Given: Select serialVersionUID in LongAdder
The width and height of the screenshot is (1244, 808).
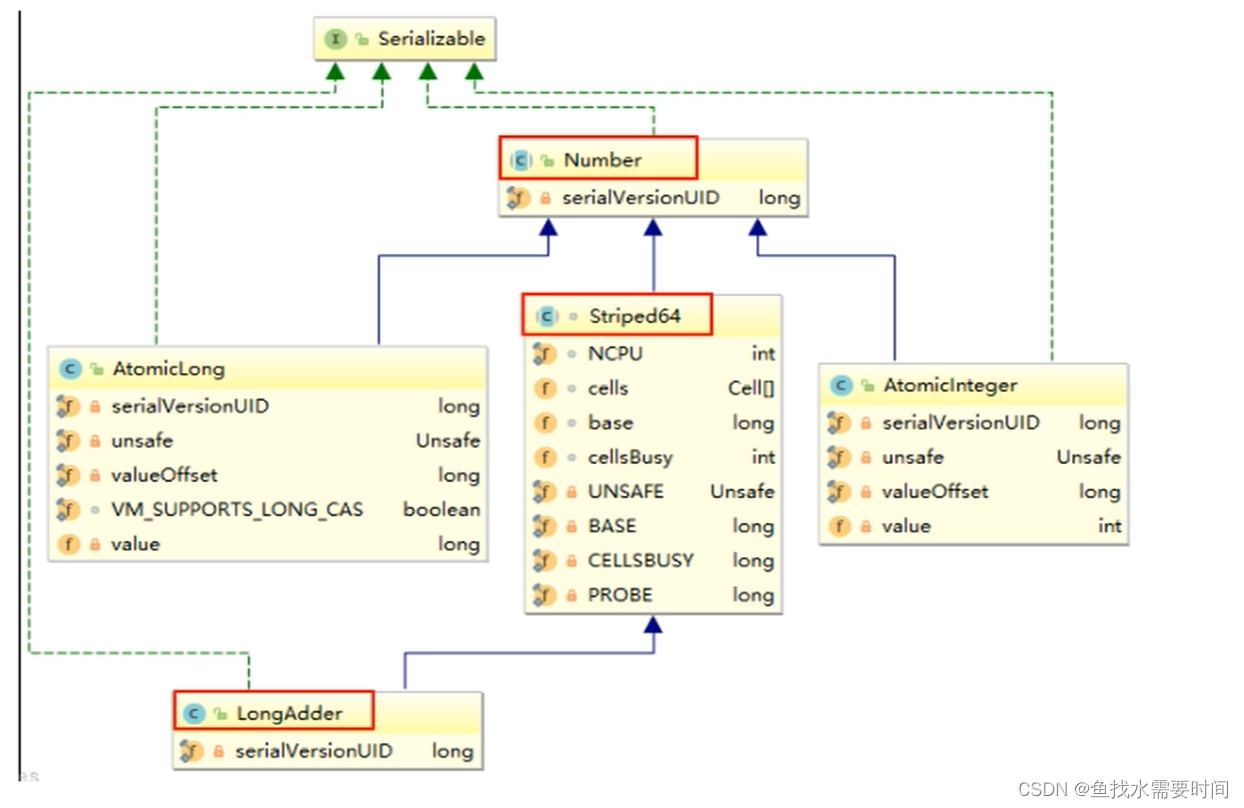Looking at the screenshot, I should coord(314,751).
